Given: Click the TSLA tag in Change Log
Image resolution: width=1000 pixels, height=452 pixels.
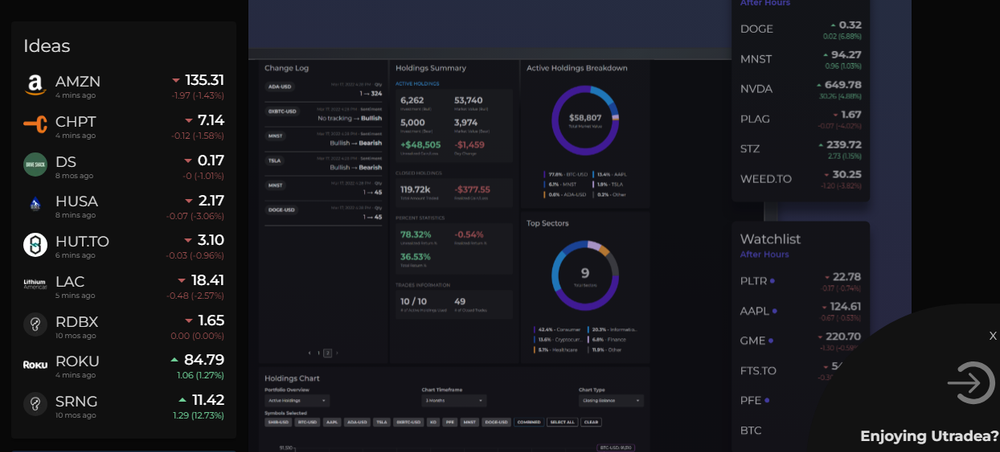Looking at the screenshot, I should click(x=275, y=161).
